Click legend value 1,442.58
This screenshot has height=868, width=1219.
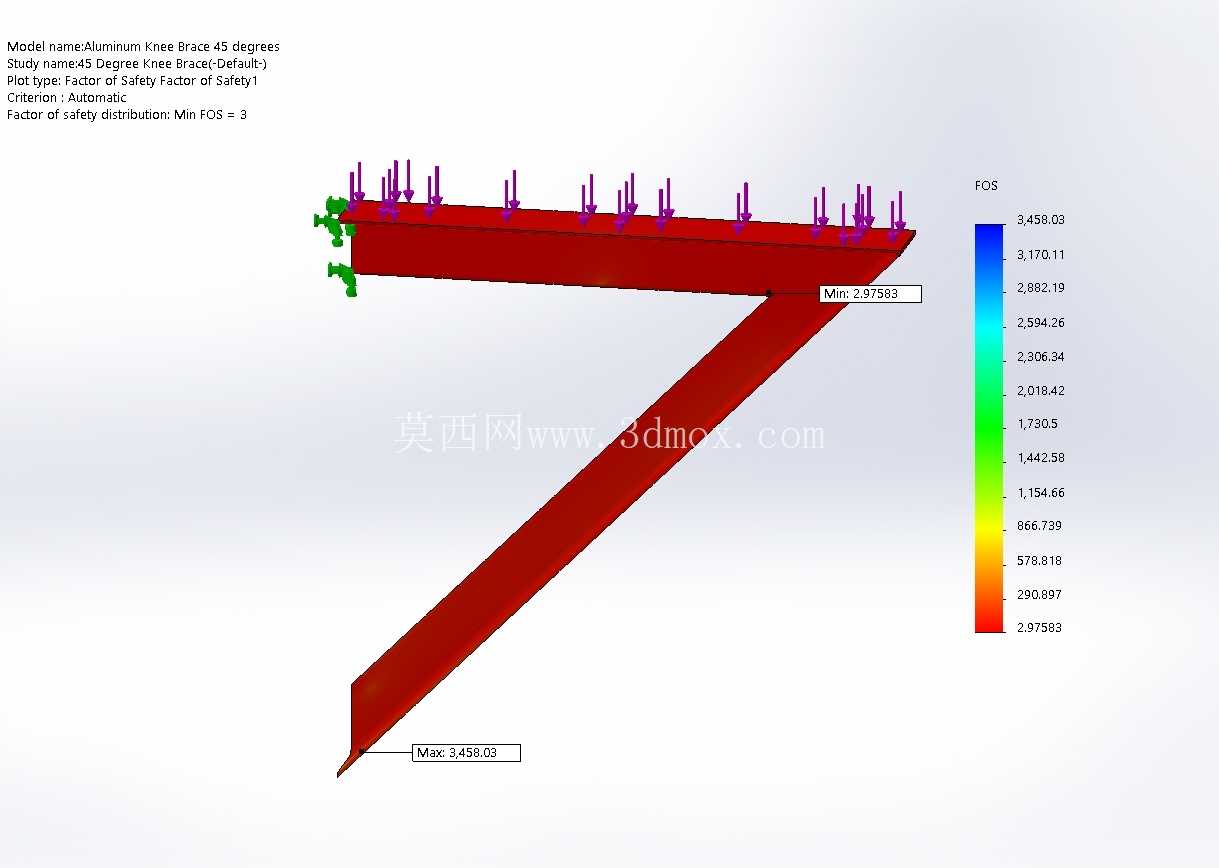click(x=1040, y=458)
